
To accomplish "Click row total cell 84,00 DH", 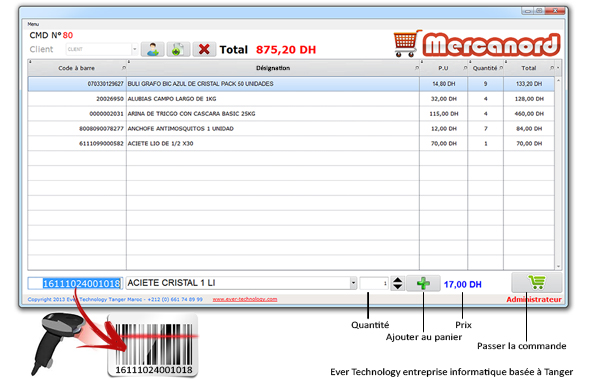I will [529, 129].
